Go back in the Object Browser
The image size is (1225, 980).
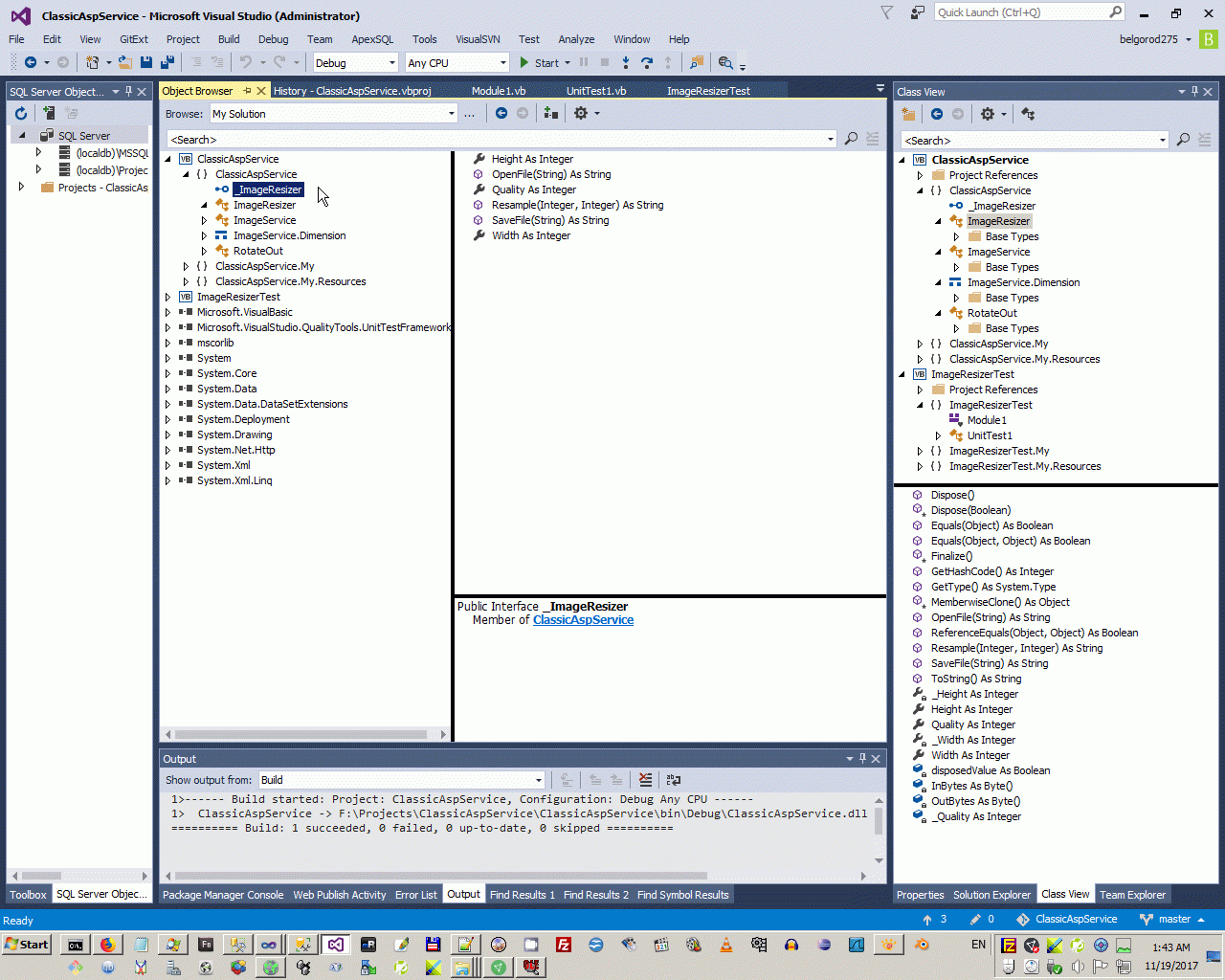(x=501, y=113)
